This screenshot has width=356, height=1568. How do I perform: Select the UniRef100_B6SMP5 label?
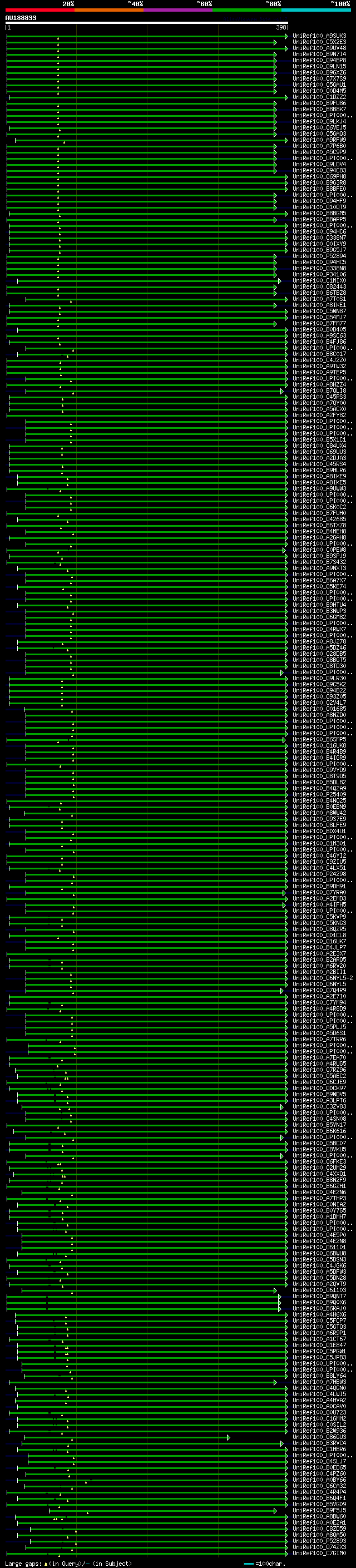coord(319,739)
